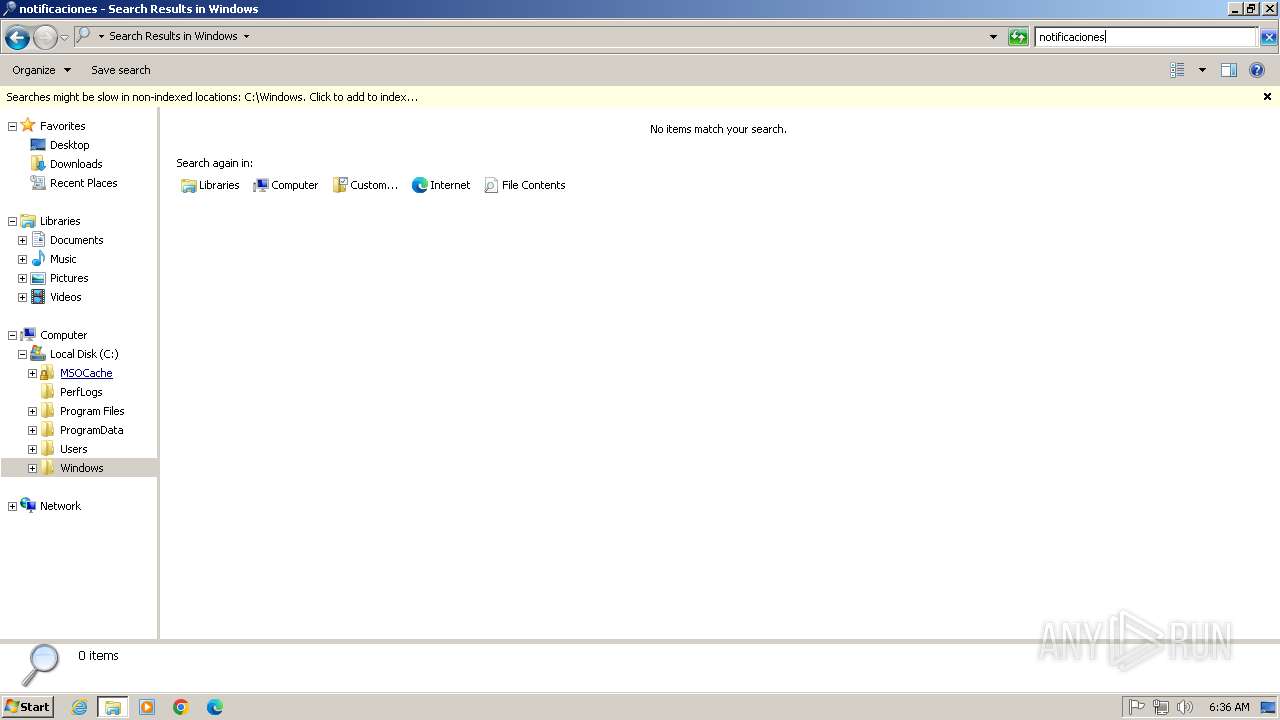1280x720 pixels.
Task: Select Network in the navigation pane
Action: coord(60,506)
